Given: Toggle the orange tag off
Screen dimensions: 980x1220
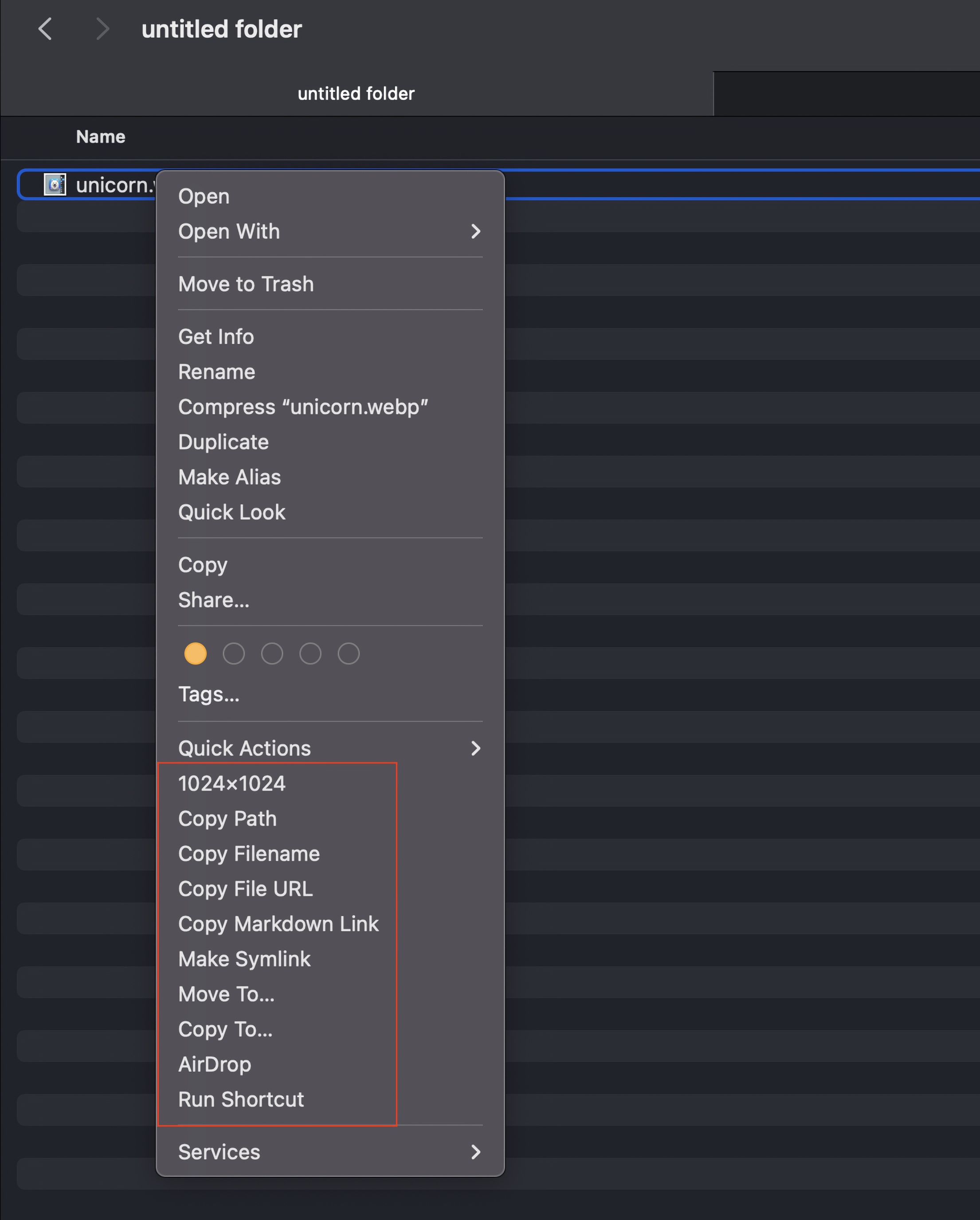Looking at the screenshot, I should click(x=195, y=653).
